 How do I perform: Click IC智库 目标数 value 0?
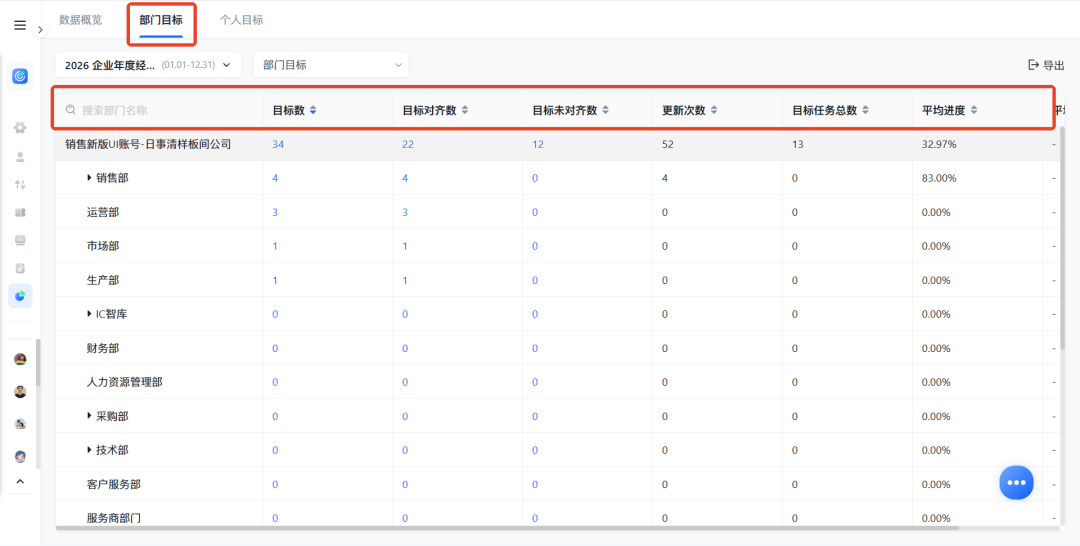[x=275, y=314]
